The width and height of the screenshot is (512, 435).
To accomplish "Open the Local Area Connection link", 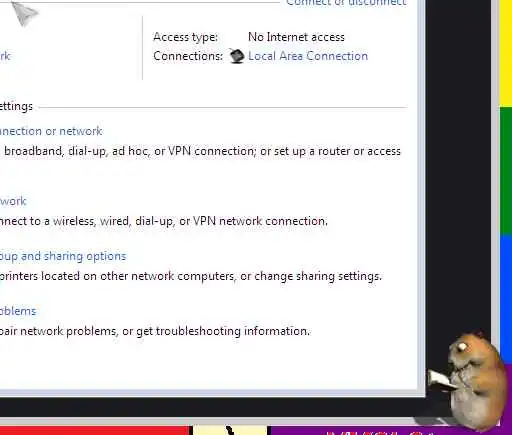I will (308, 56).
